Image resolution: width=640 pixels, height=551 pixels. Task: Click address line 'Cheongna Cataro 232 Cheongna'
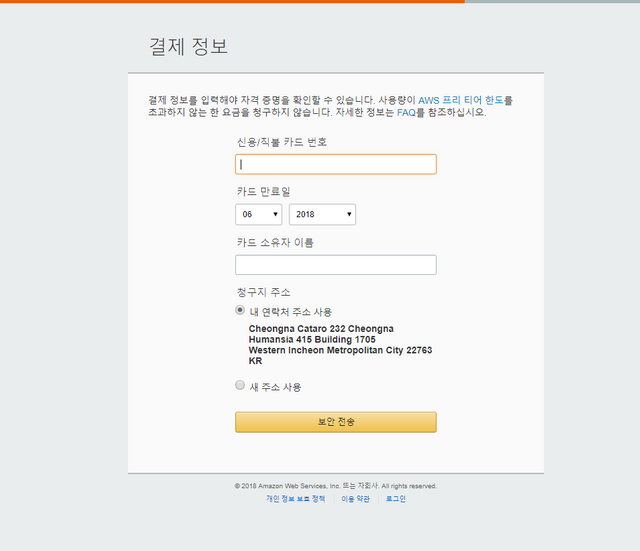(321, 329)
